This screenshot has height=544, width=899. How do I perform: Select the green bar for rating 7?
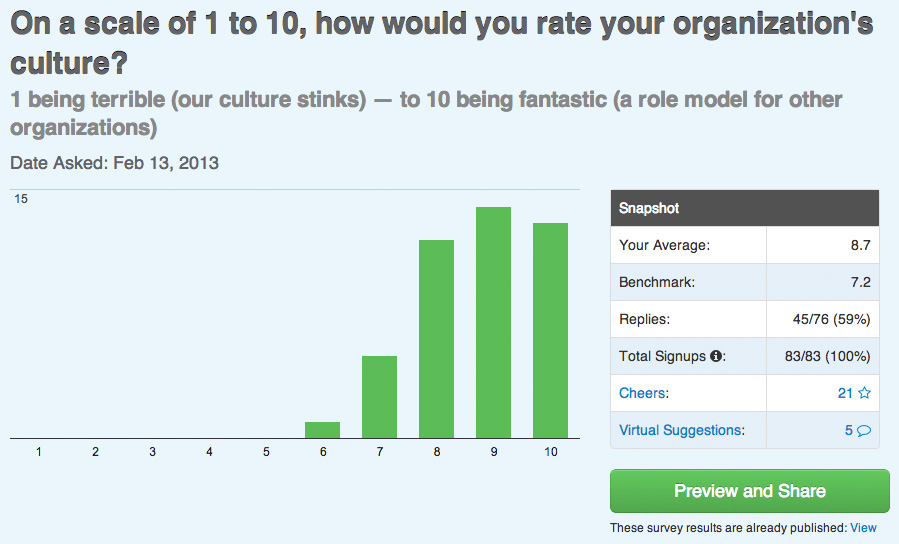379,397
